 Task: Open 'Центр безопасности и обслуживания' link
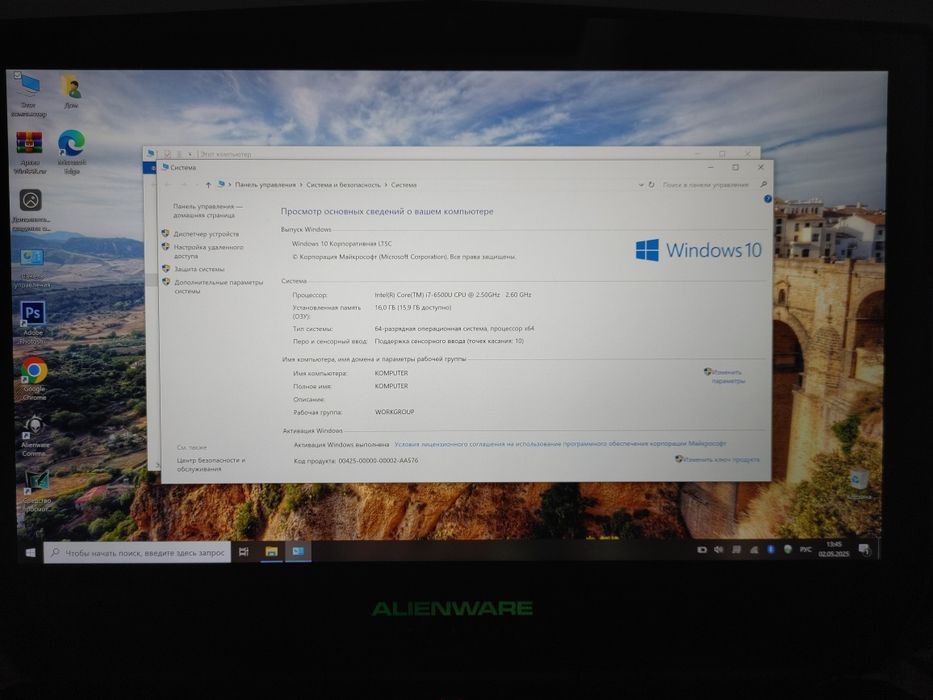click(x=211, y=464)
